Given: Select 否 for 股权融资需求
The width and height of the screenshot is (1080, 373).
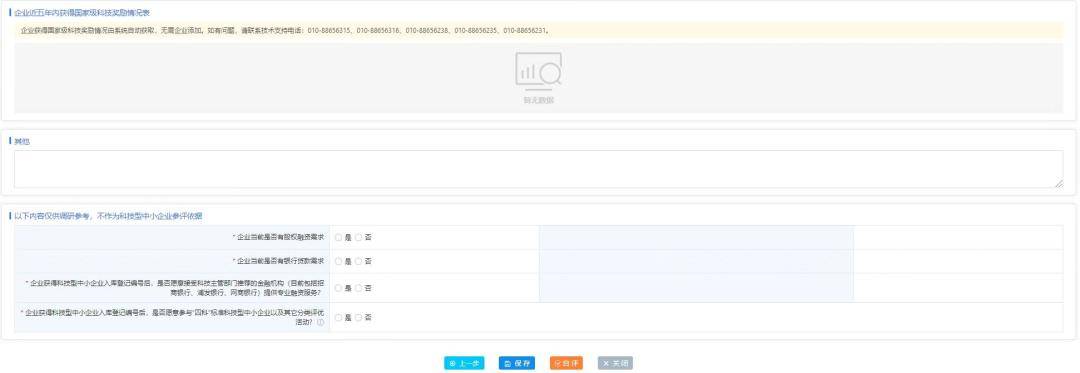Looking at the screenshot, I should click(358, 237).
